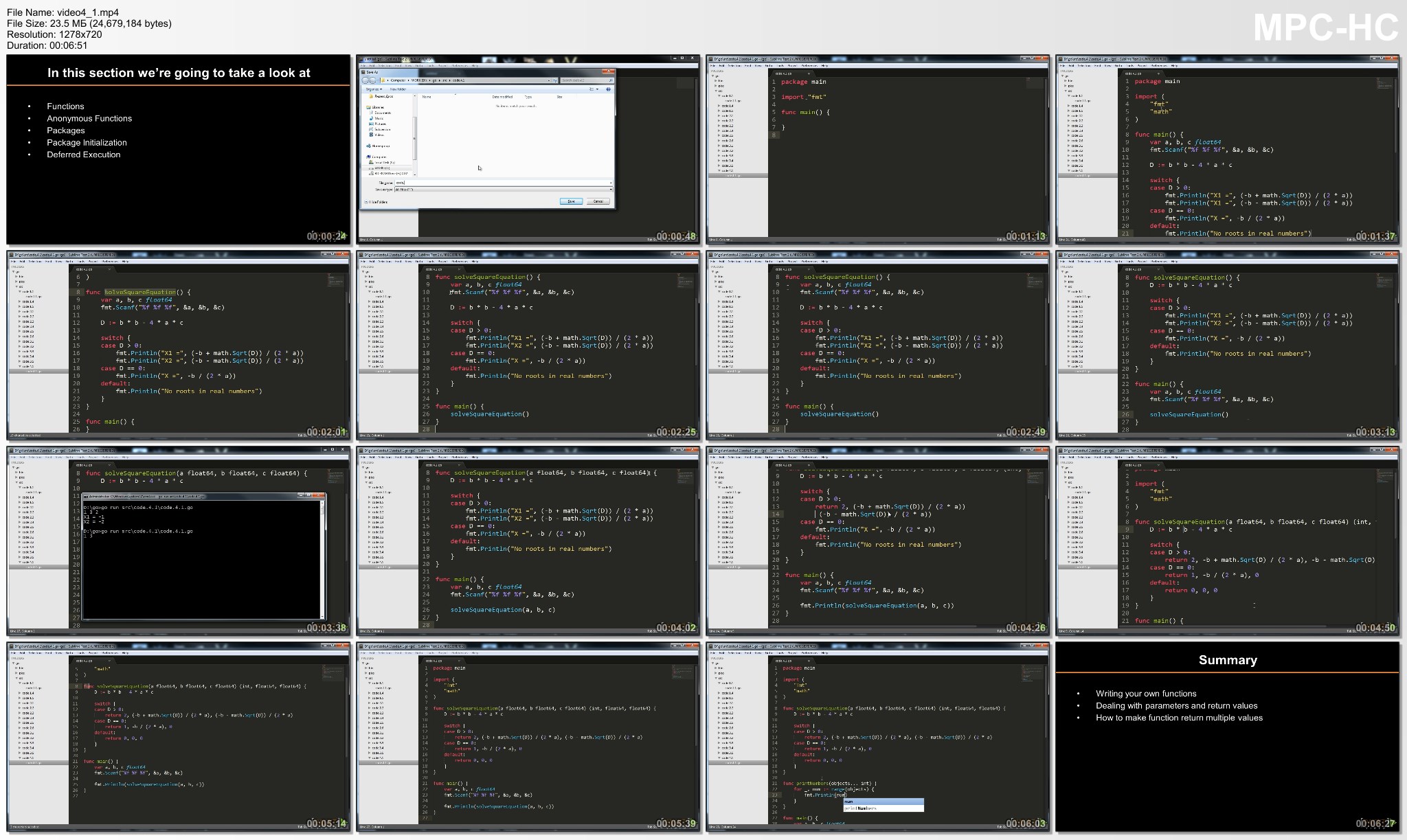Click the search box in Save As dialog

pyautogui.click(x=587, y=80)
